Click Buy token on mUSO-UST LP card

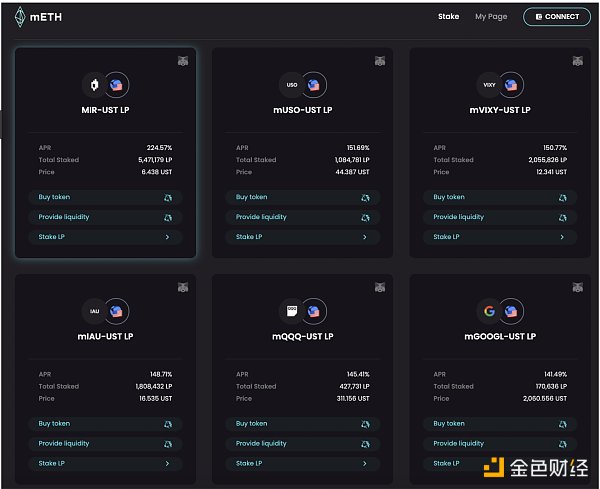tap(303, 197)
